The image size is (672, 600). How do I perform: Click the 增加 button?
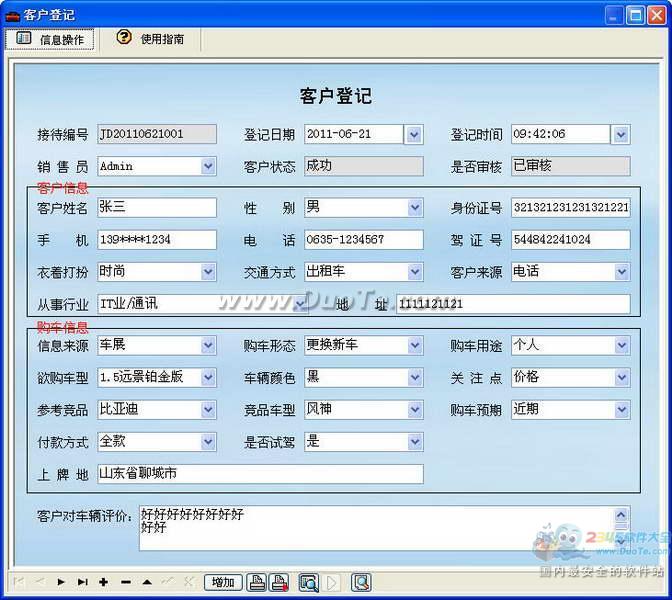click(x=223, y=582)
